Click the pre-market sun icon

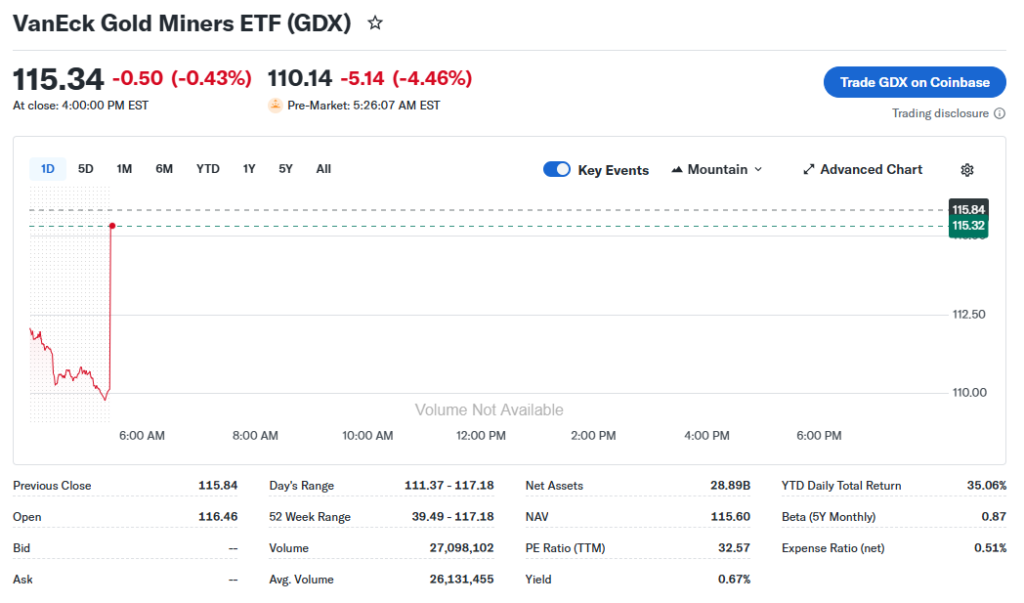tap(275, 105)
